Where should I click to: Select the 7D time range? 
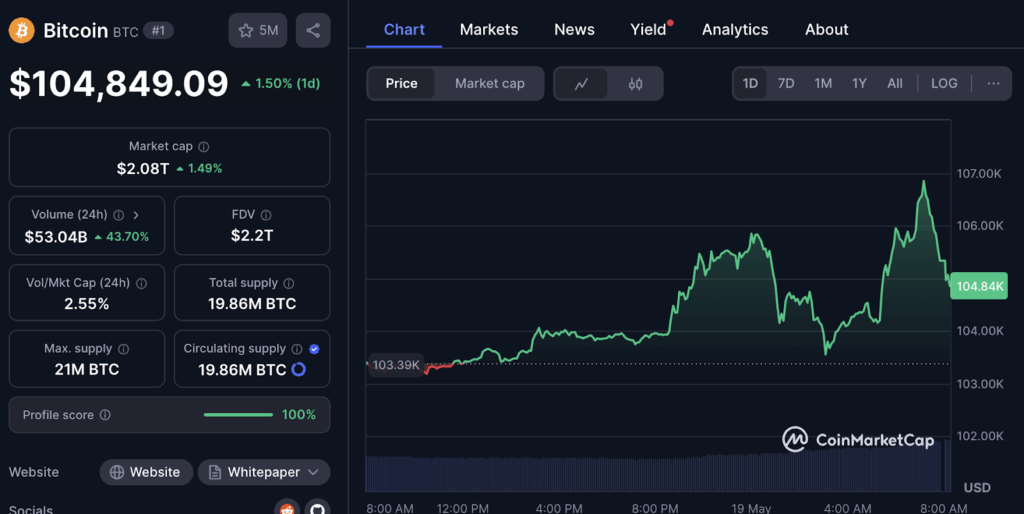click(x=786, y=83)
